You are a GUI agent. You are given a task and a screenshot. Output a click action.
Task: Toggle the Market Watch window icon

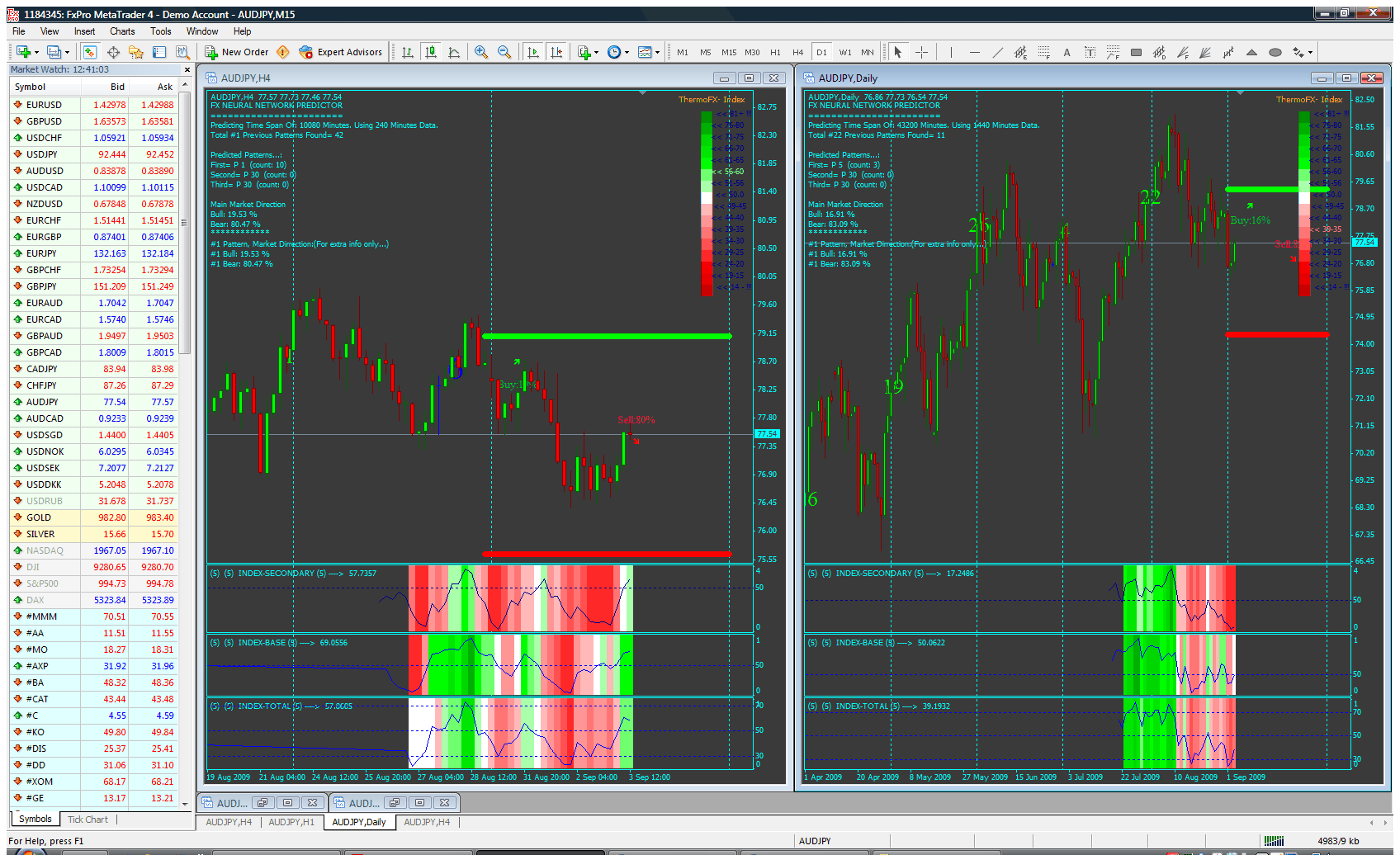tap(90, 52)
